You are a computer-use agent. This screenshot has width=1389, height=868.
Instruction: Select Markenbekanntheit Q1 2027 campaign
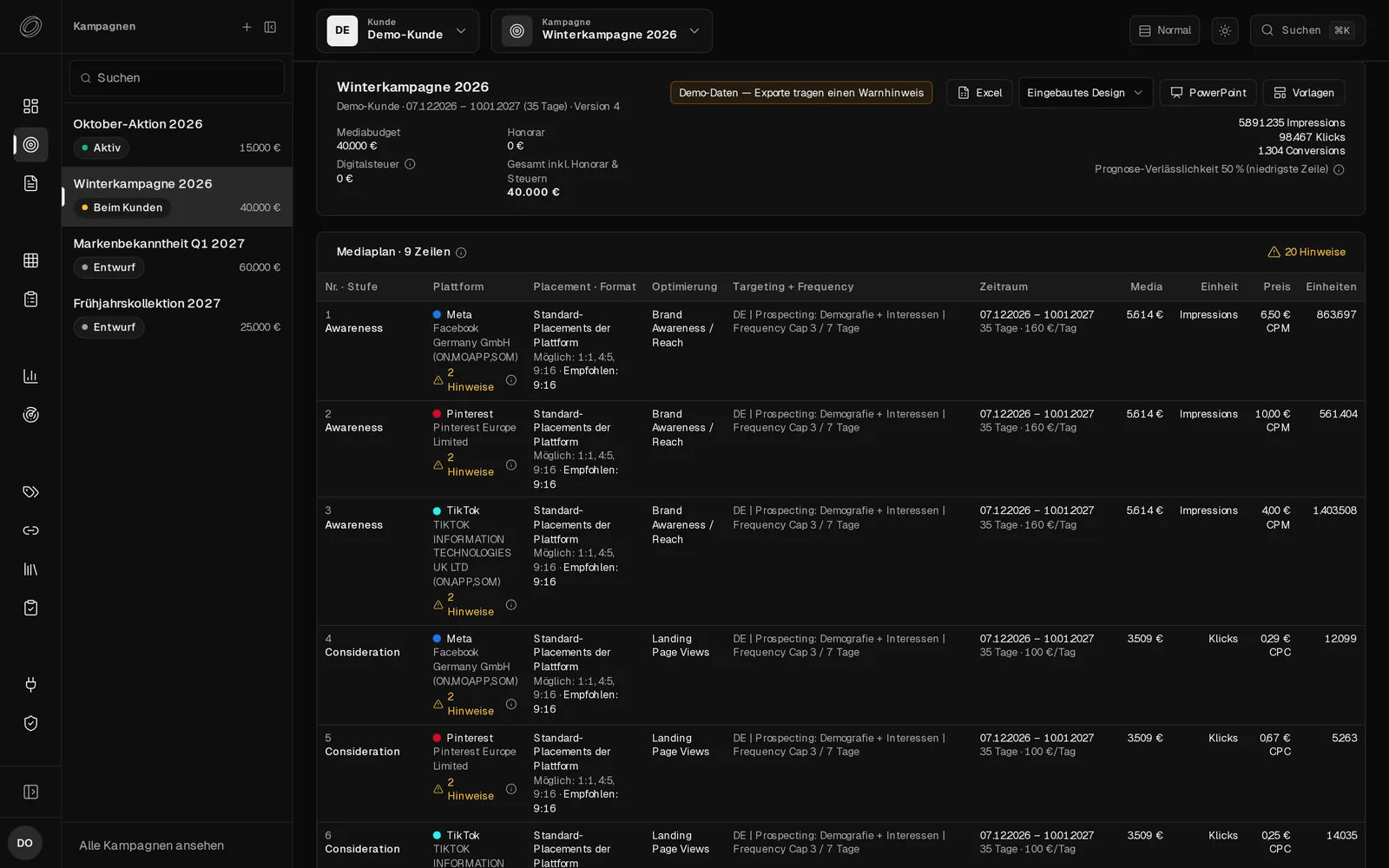pos(177,256)
